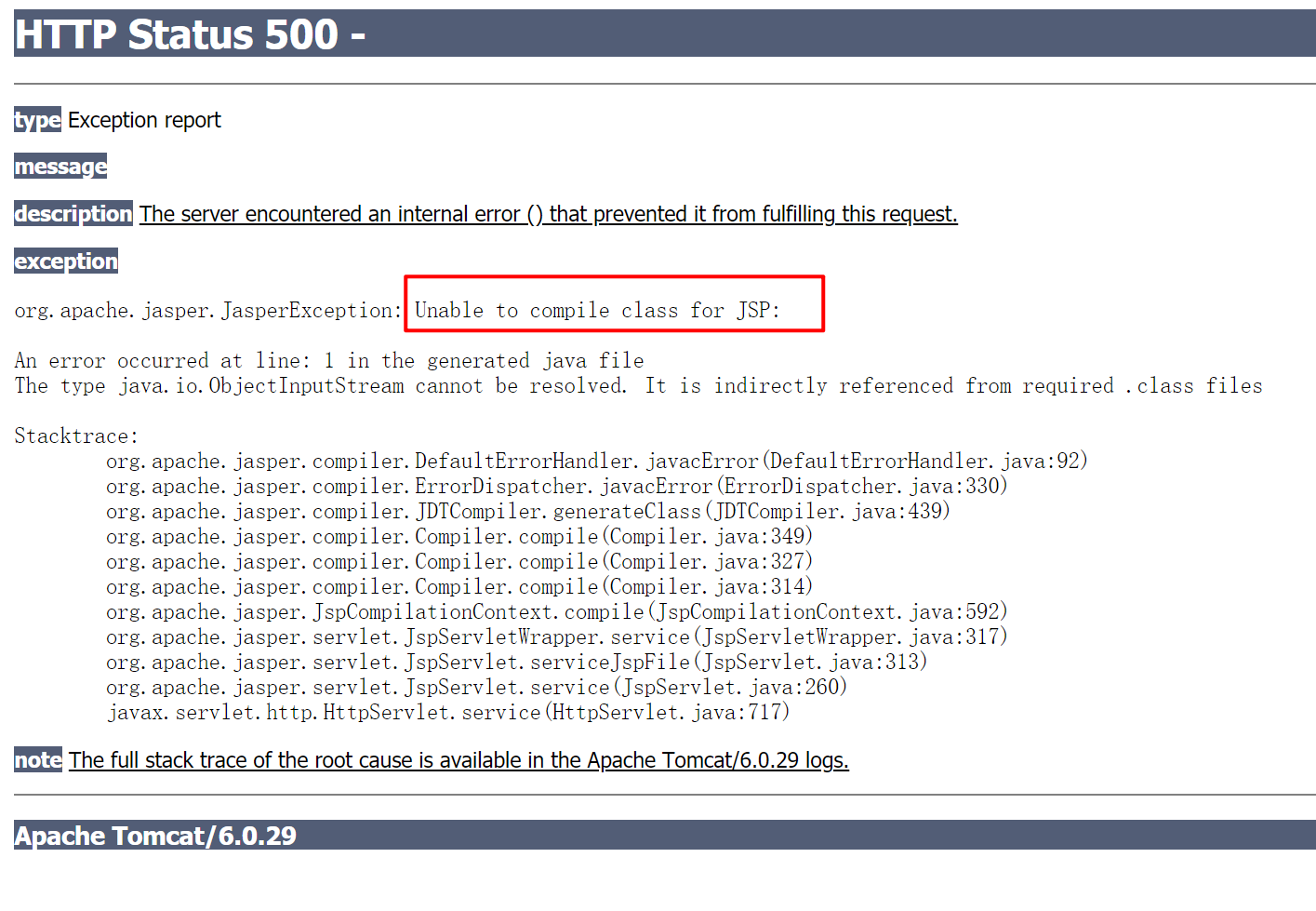The width and height of the screenshot is (1316, 911).
Task: Click the JspCompilationContext.compile stack line
Action: coord(556,611)
